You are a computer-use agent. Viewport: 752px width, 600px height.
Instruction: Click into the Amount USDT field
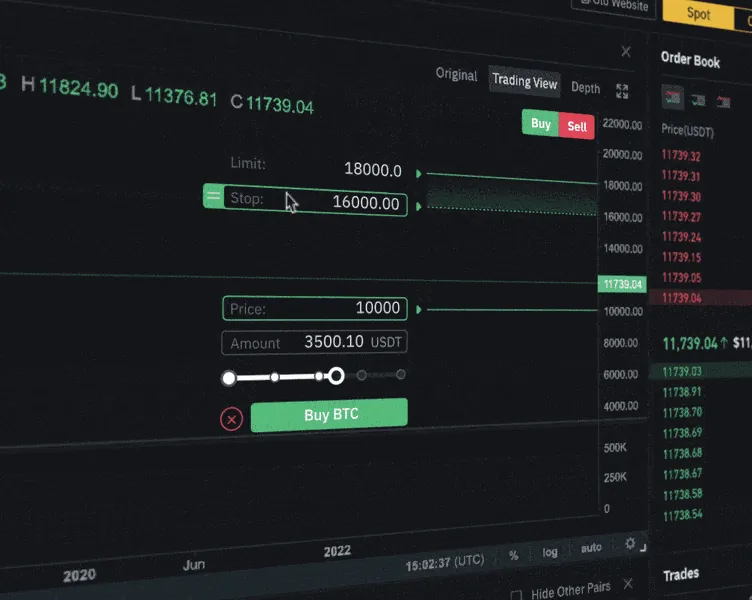(x=315, y=342)
